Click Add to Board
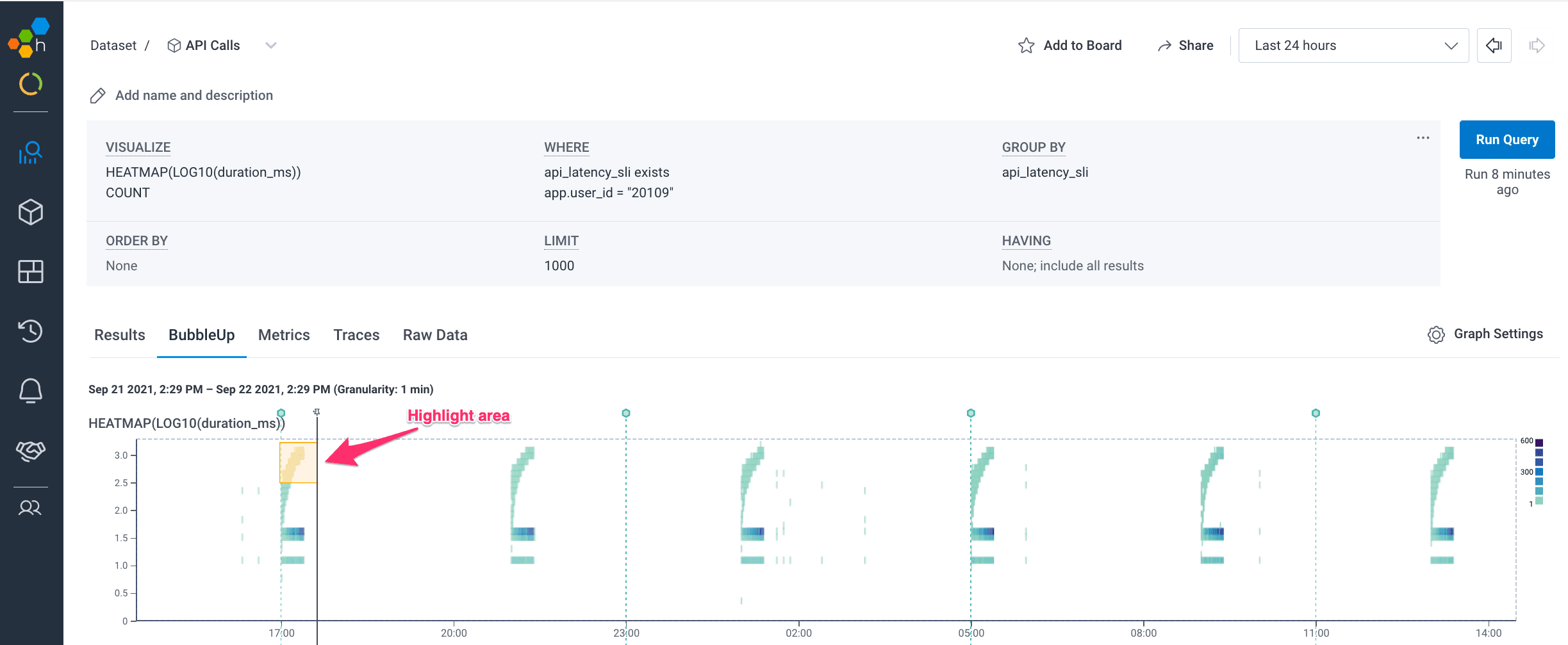The image size is (1568, 645). (x=1069, y=45)
